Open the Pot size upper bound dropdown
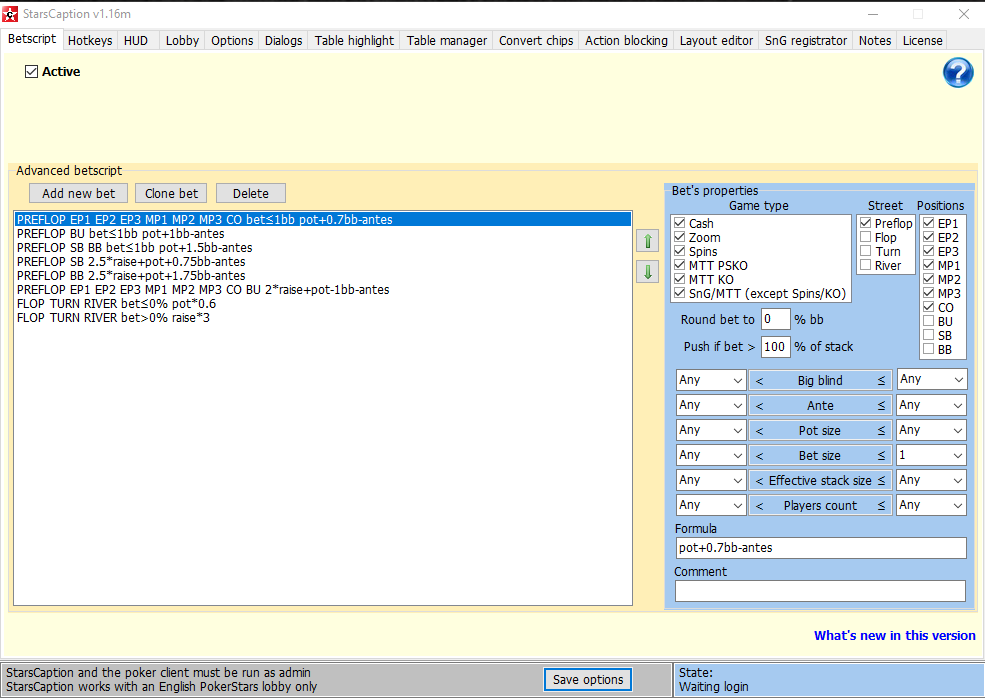 [932, 430]
